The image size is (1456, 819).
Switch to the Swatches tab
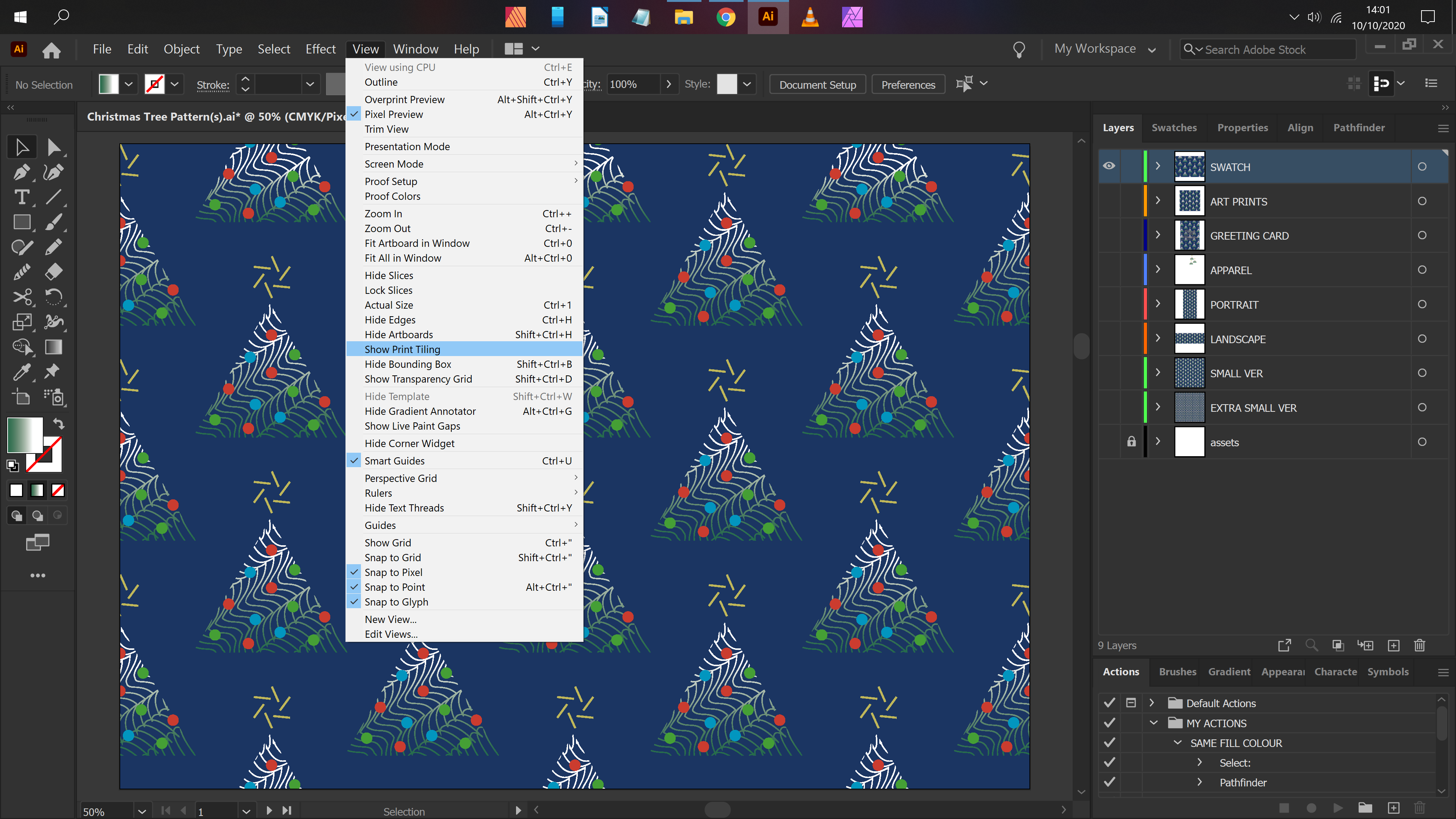click(x=1175, y=127)
